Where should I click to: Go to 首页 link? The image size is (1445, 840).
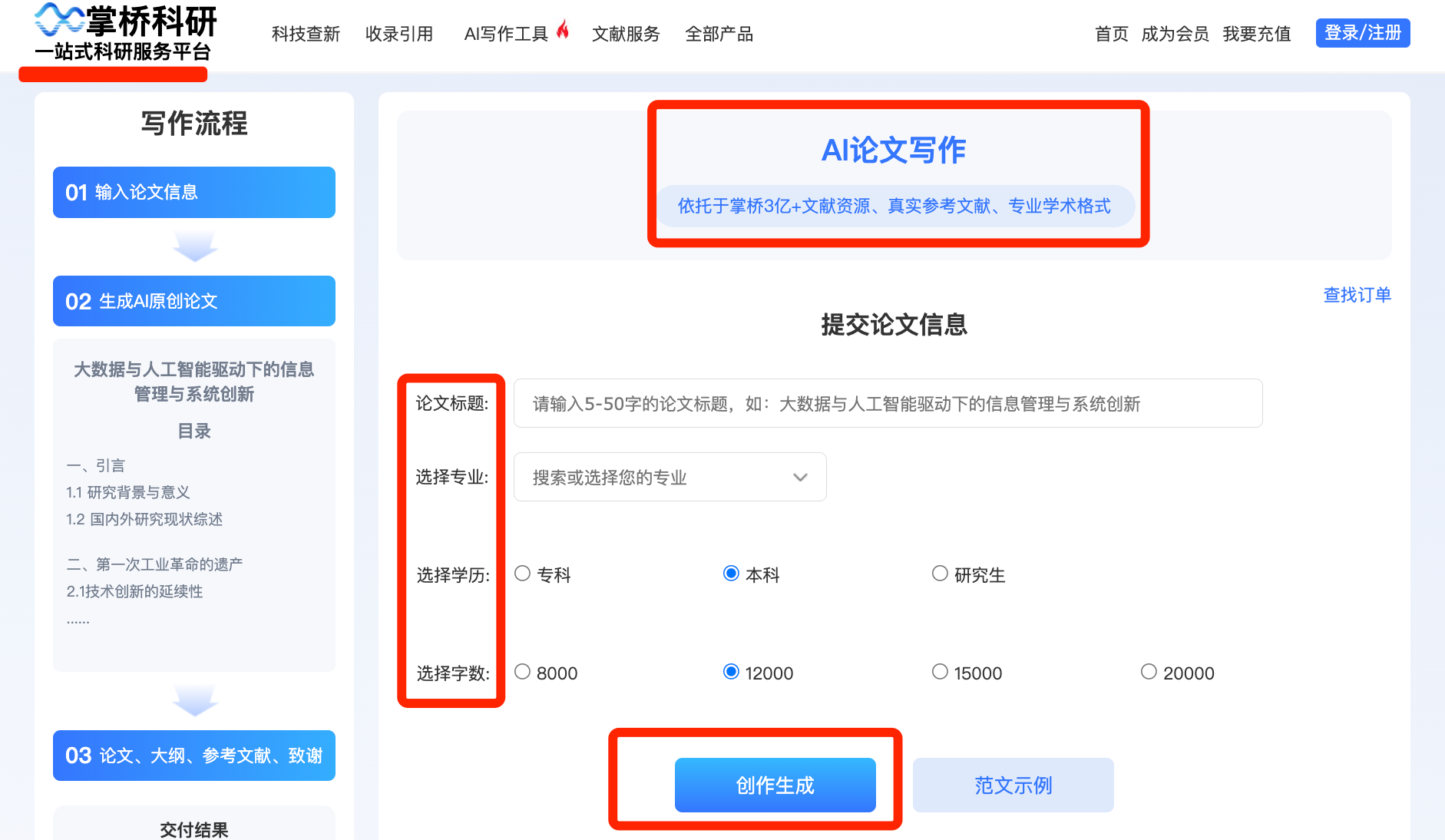click(x=1111, y=34)
